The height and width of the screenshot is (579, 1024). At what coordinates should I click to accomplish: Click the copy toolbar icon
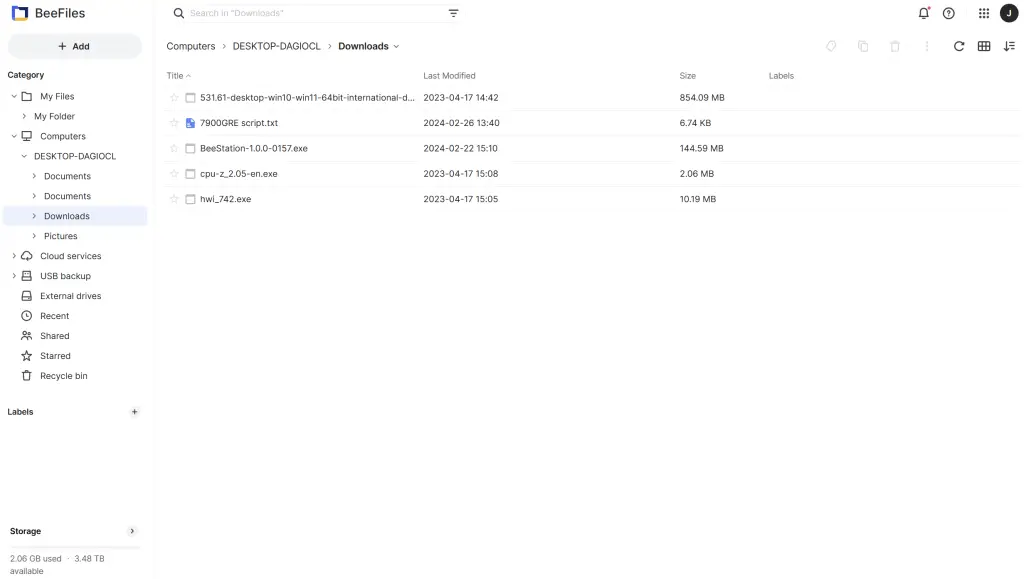863,46
